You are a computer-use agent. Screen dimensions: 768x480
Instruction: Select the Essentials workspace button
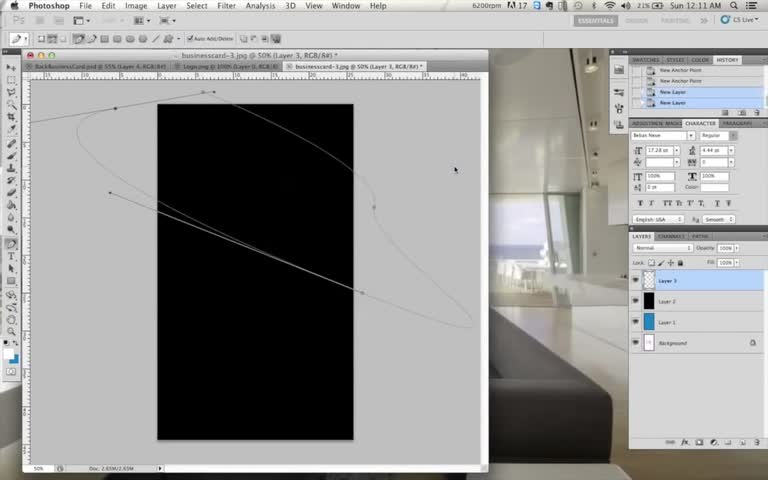596,21
